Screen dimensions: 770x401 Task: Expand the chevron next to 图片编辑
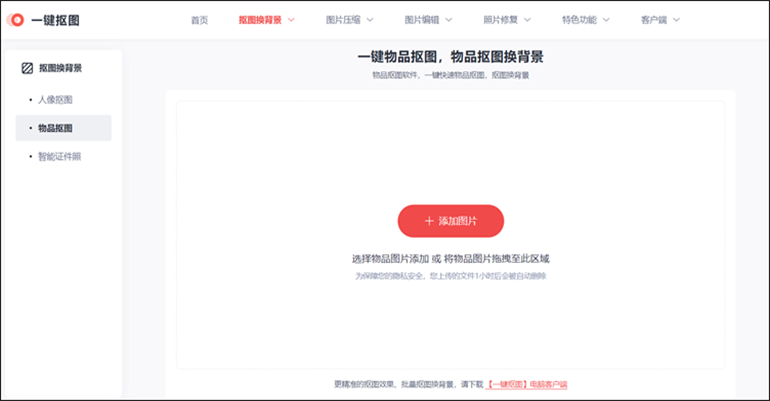[448, 20]
